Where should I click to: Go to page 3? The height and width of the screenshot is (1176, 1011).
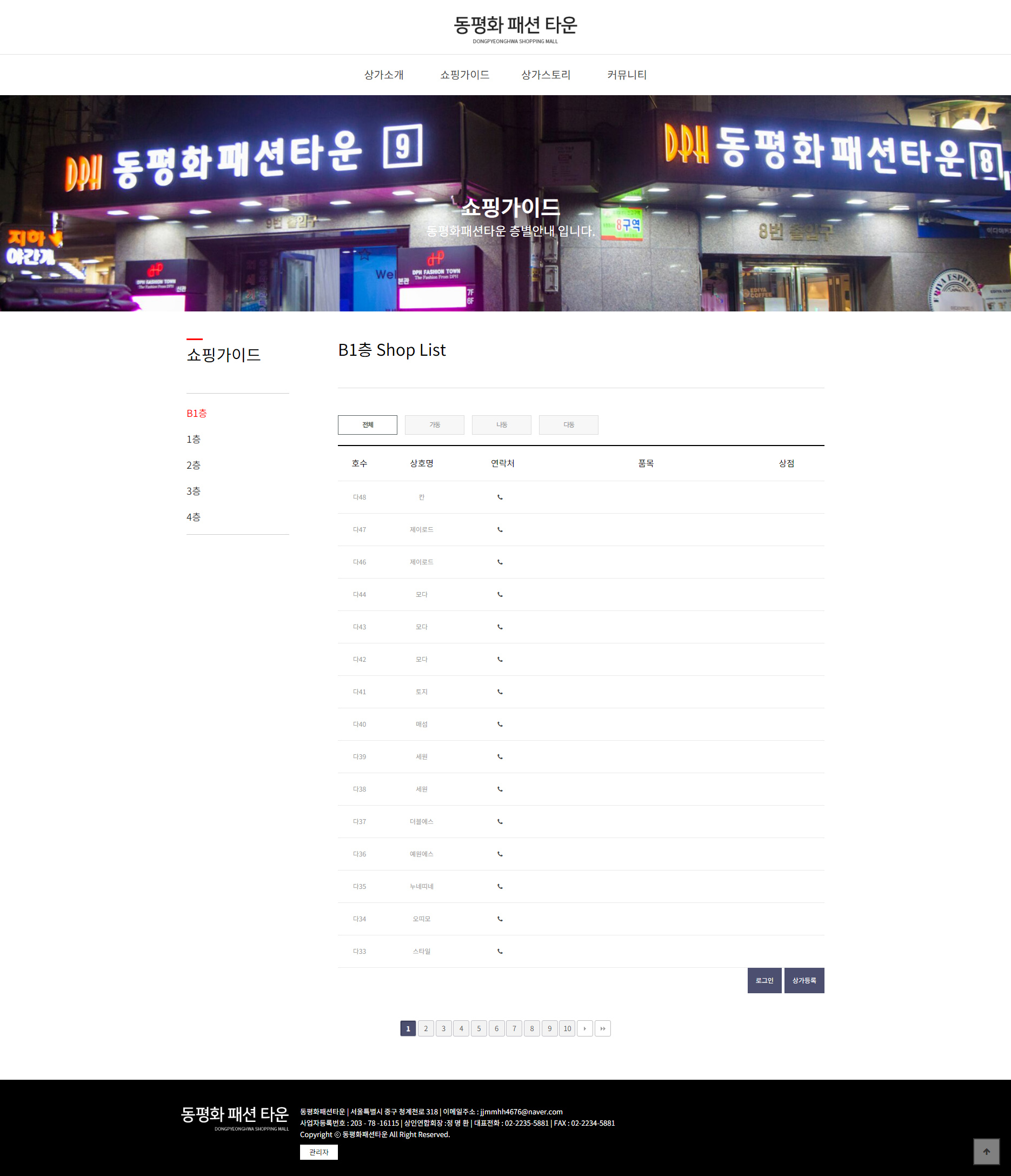[443, 1028]
